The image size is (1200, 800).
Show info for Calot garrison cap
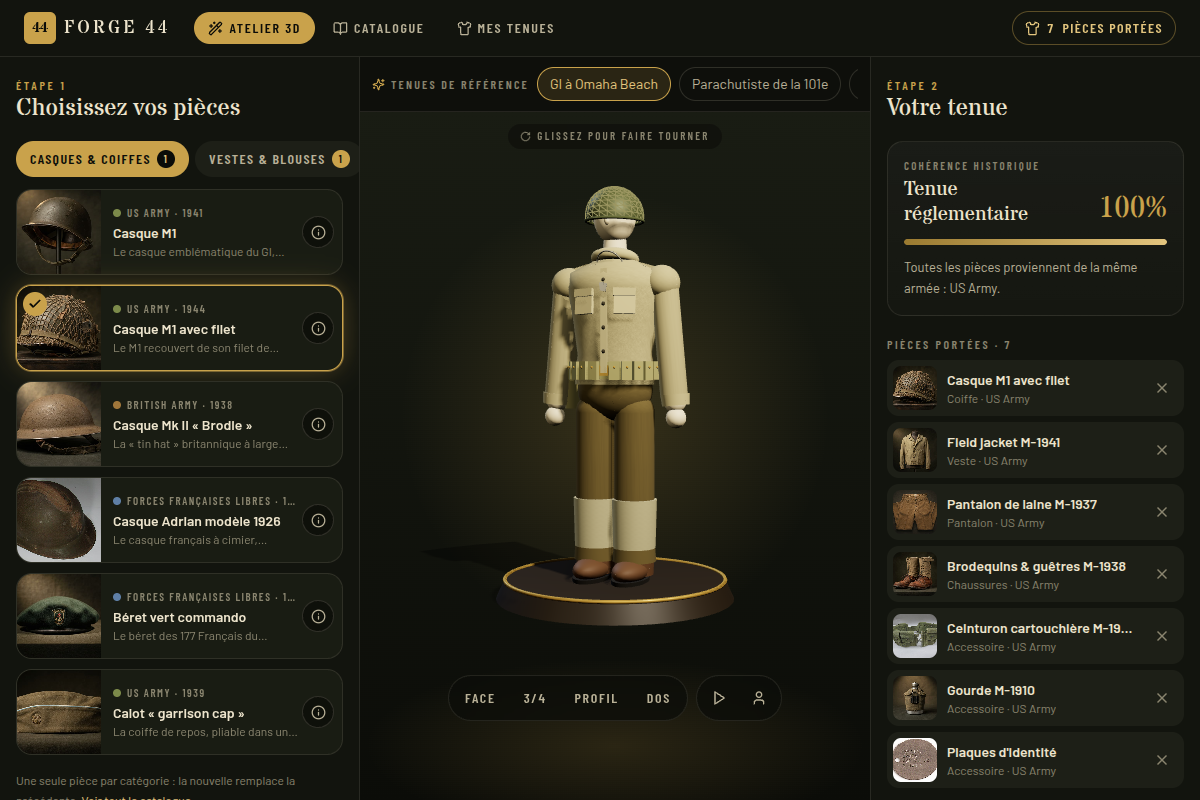click(318, 712)
